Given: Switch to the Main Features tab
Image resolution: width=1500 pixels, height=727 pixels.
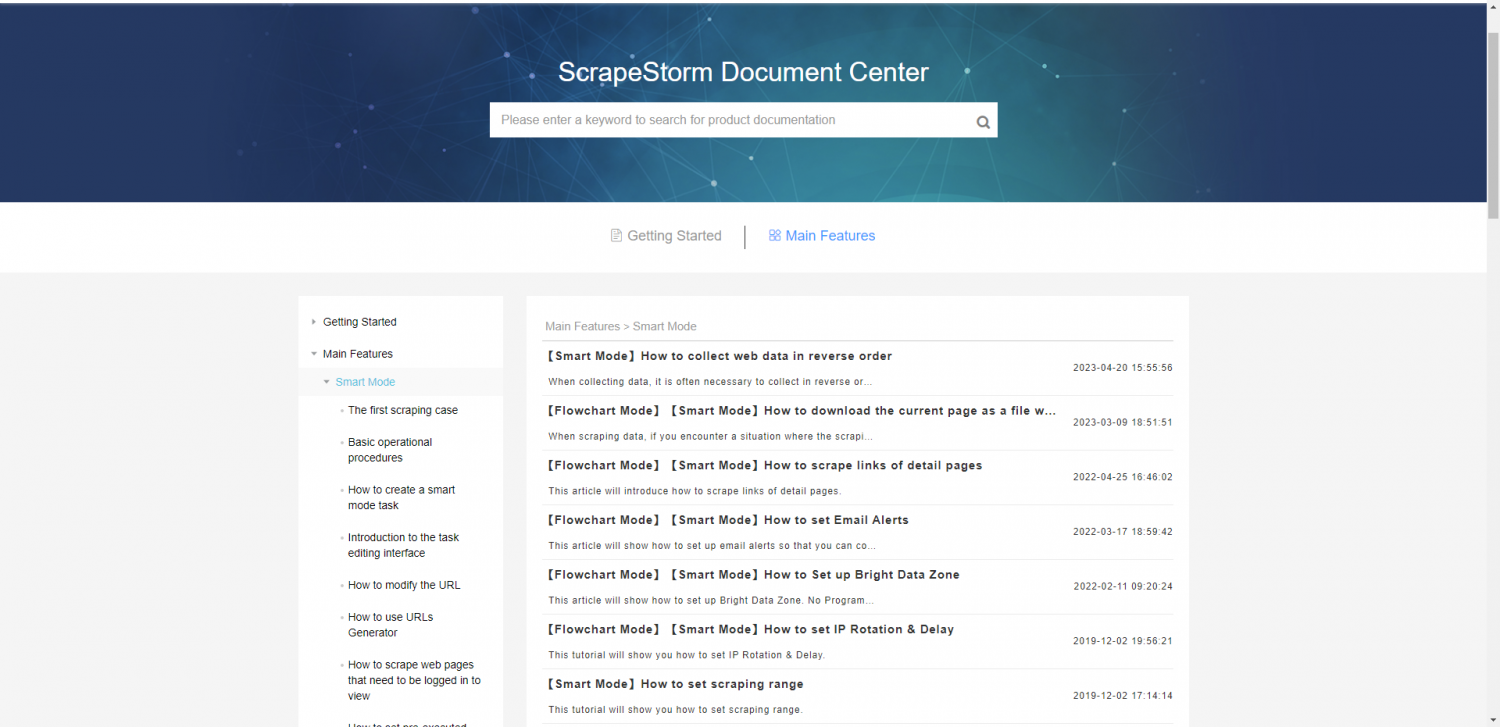Looking at the screenshot, I should (x=822, y=236).
